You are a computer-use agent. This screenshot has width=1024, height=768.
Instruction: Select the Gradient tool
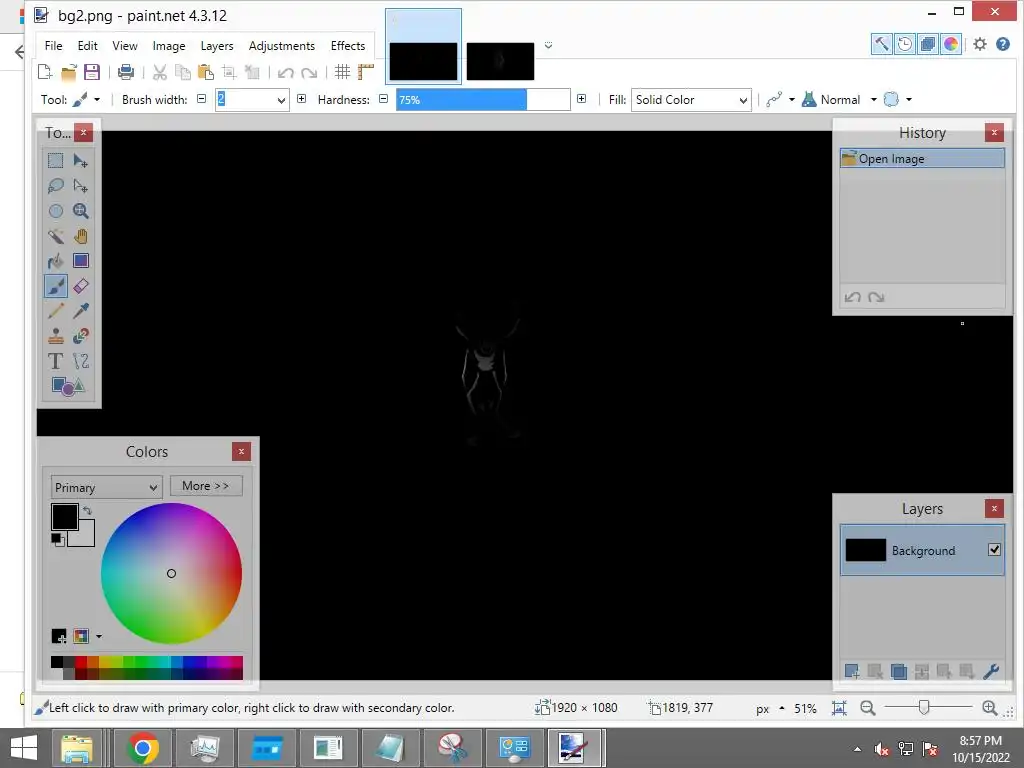81,261
